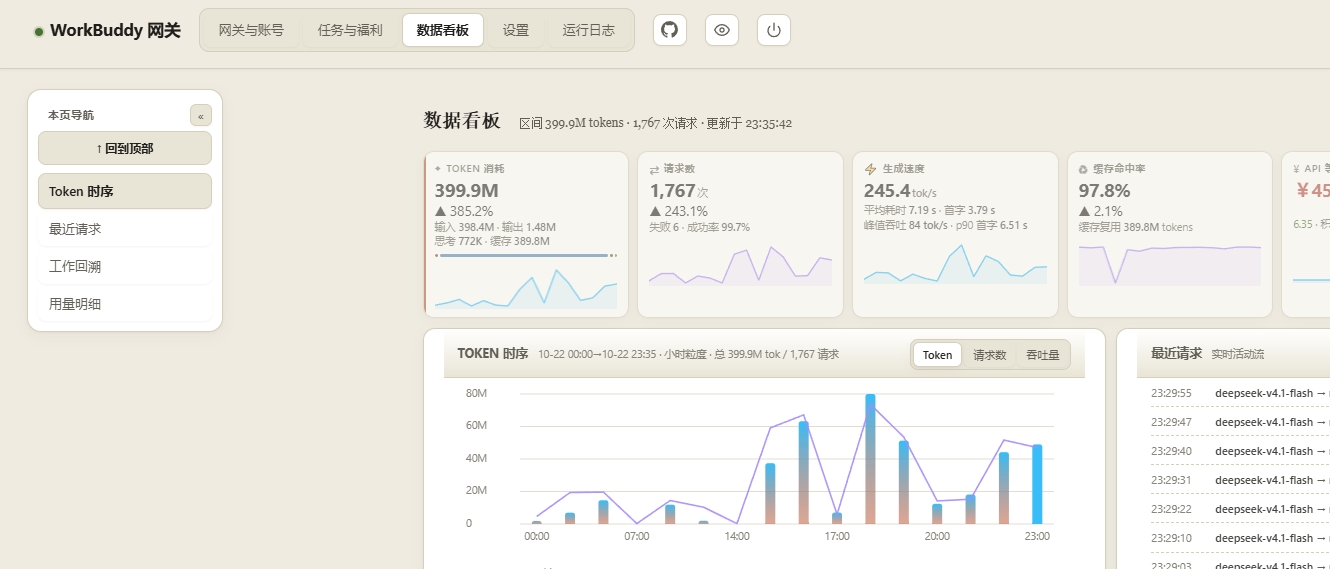The width and height of the screenshot is (1330, 569).
Task: Navigate to 工作回溯 section
Action: pos(125,267)
